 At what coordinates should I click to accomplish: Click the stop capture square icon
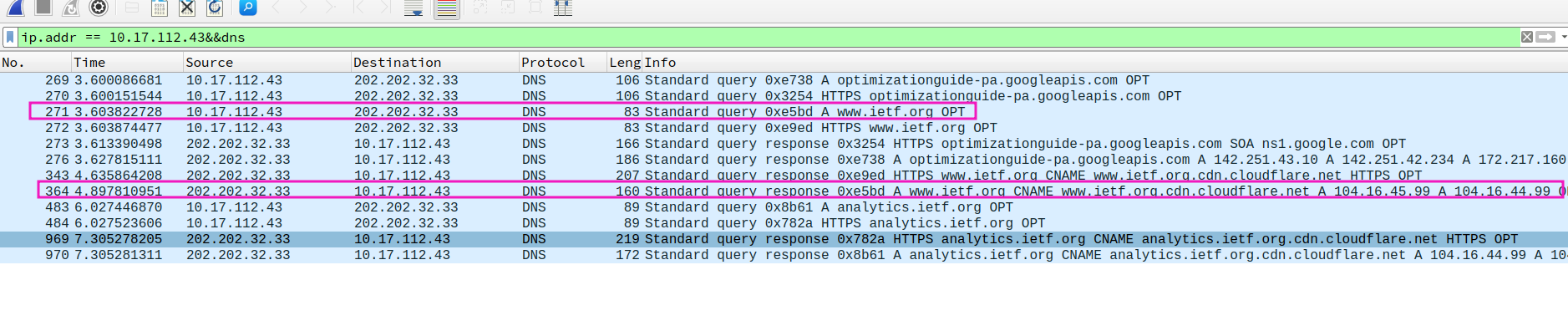tap(43, 8)
